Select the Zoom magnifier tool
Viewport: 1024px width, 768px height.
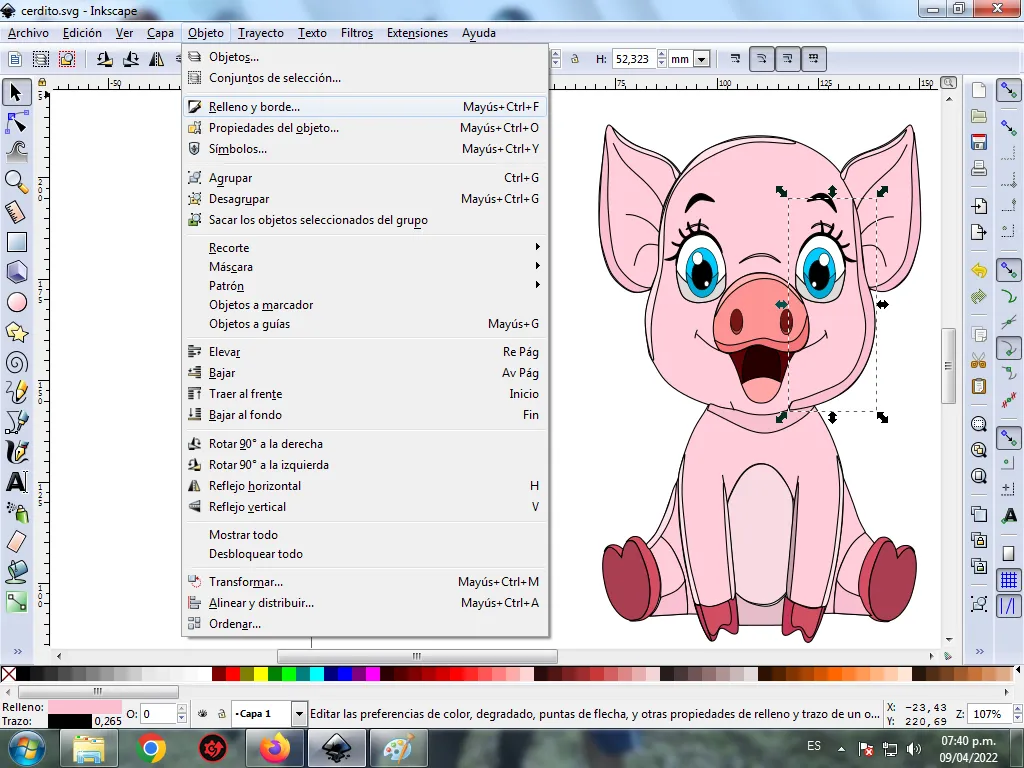coord(16,182)
